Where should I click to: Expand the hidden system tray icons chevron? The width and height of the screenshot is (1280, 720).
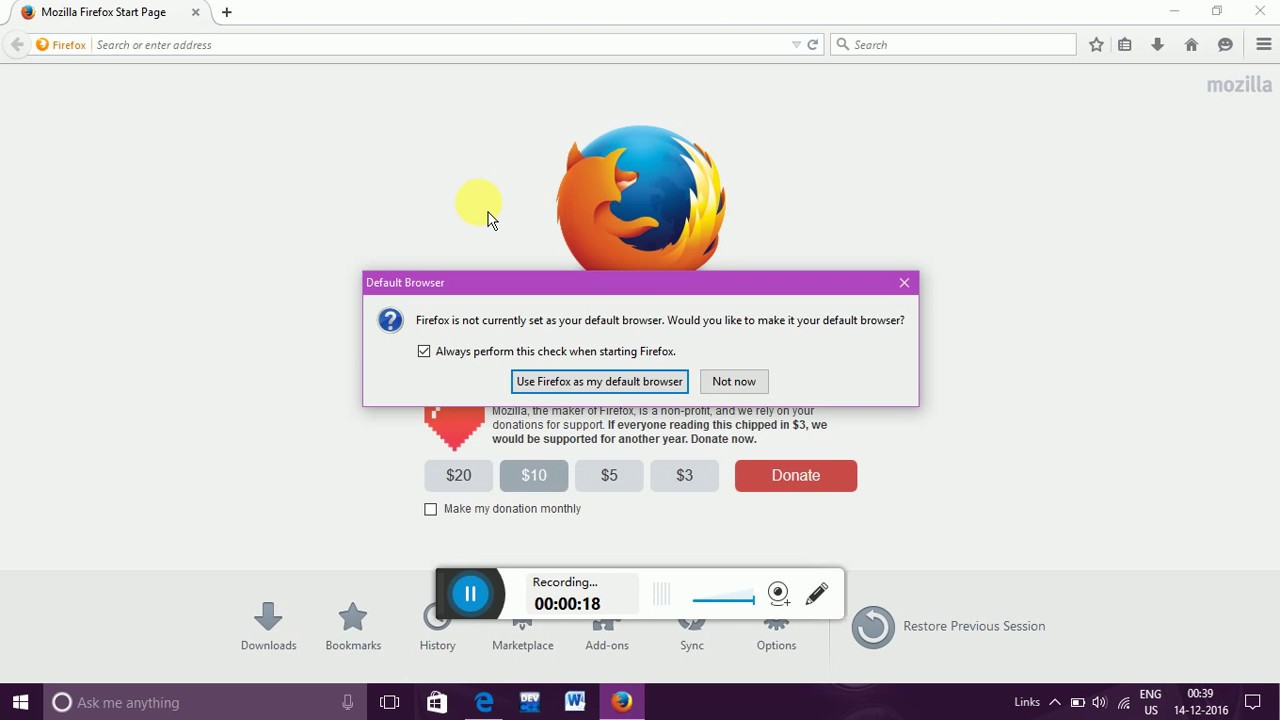[1054, 702]
